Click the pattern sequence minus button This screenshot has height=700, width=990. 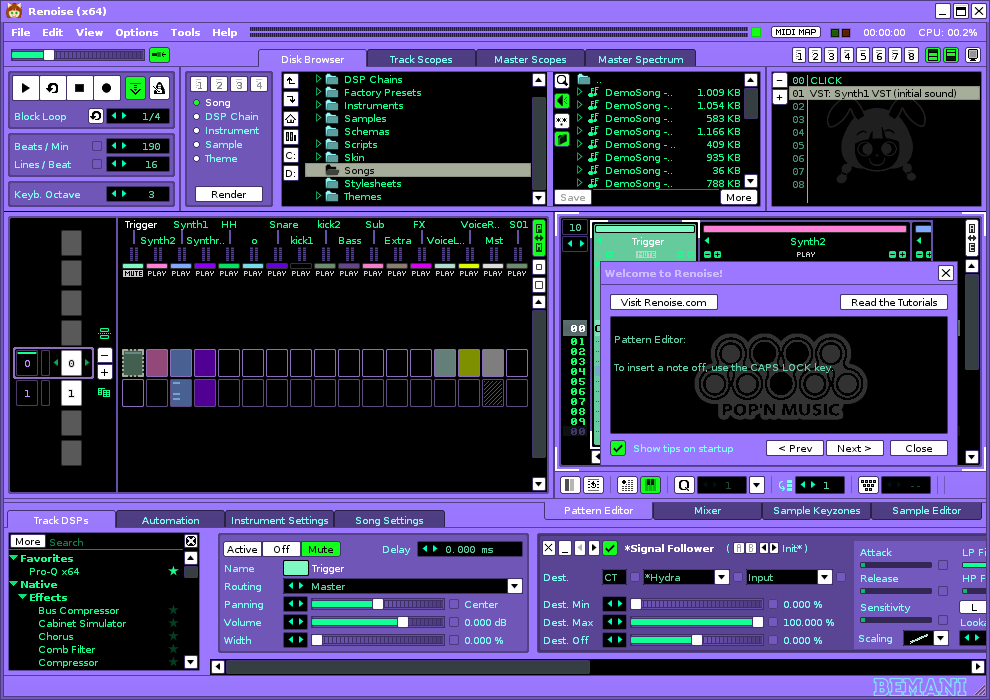[105, 355]
